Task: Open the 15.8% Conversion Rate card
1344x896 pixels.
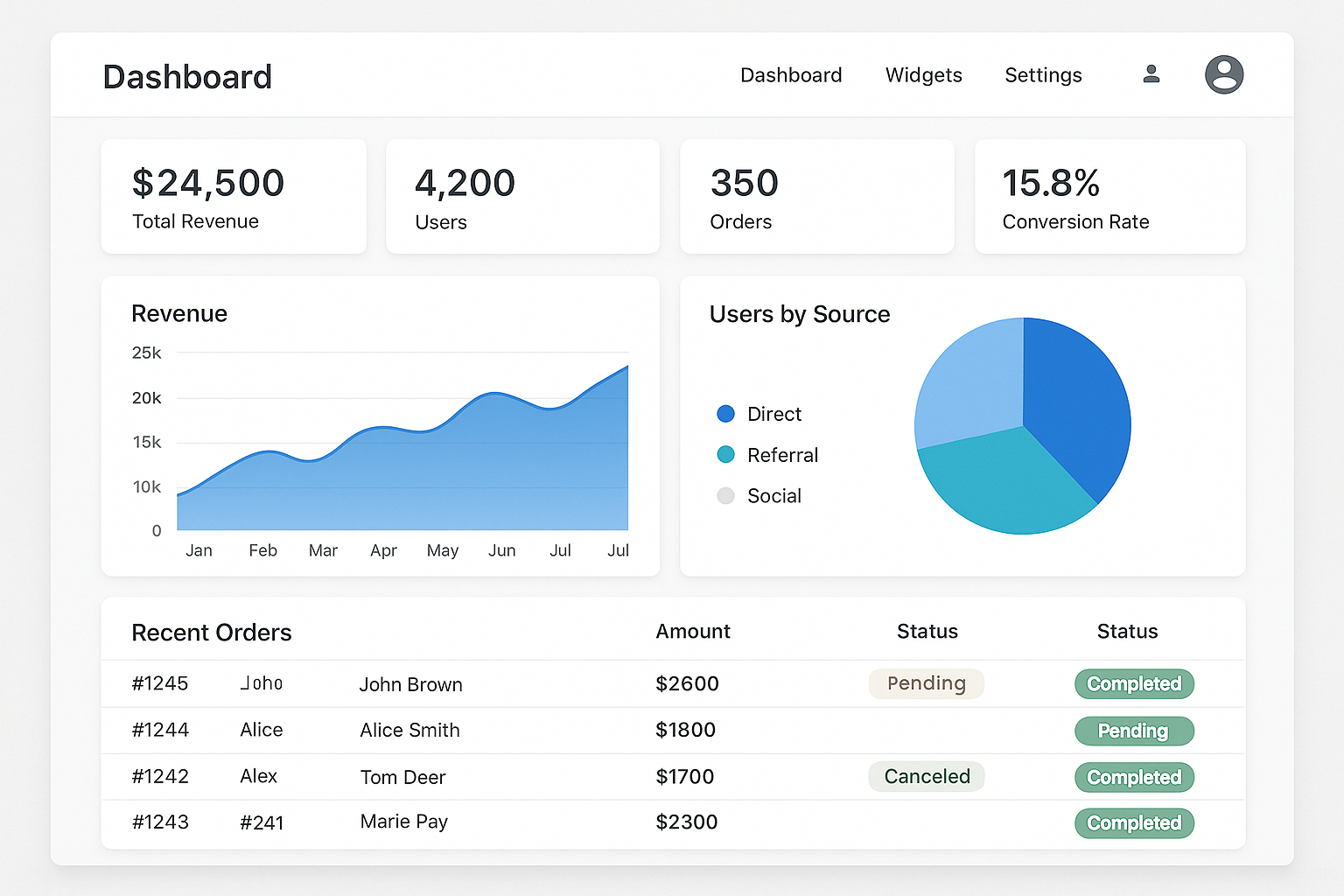Action: pyautogui.click(x=1109, y=197)
